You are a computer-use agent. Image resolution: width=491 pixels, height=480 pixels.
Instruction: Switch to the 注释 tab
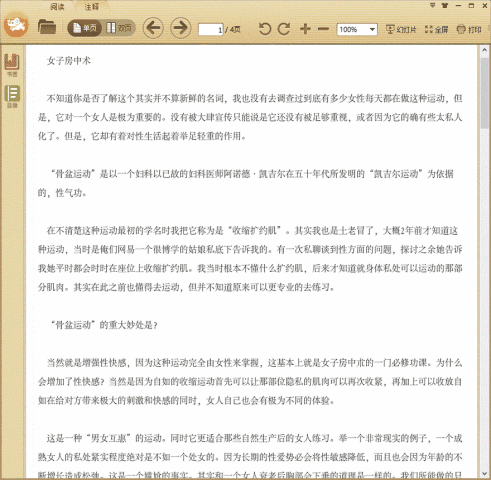tap(91, 7)
